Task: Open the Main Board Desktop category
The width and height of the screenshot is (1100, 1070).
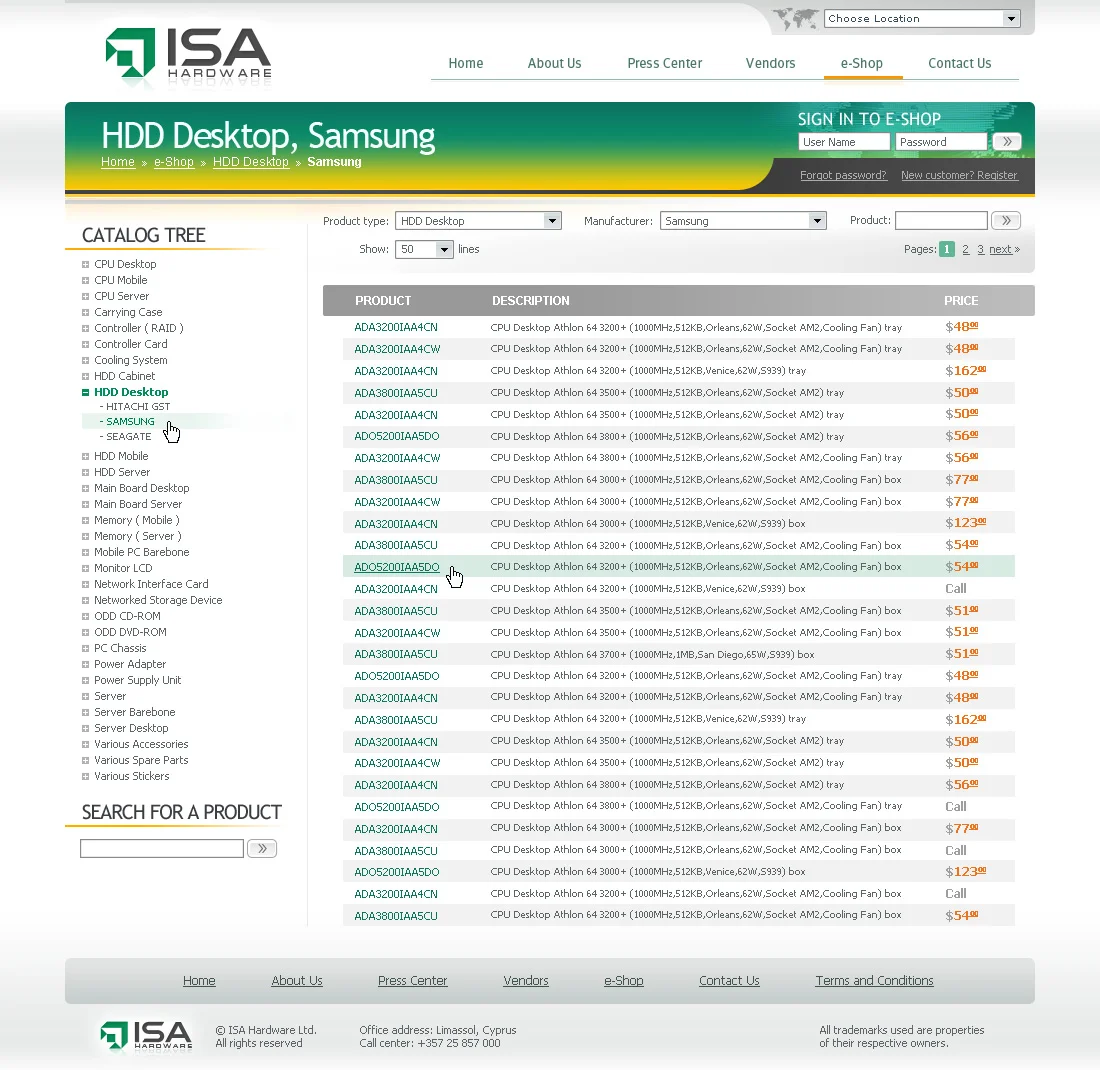Action: (x=142, y=488)
